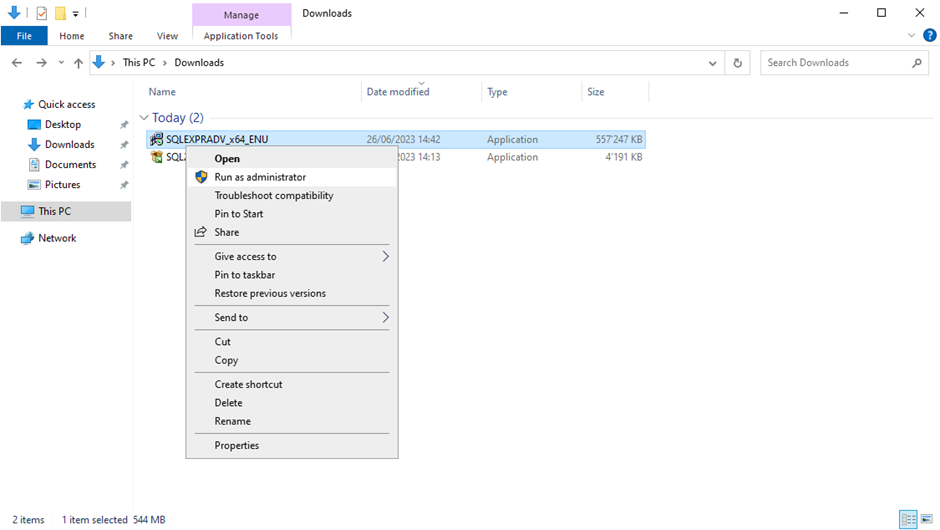940x530 pixels.
Task: Sort by the Date modified column
Action: pos(397,92)
